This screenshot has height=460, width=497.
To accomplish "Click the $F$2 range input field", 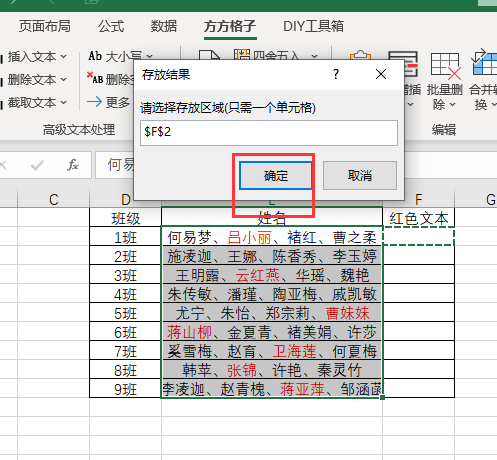I will click(269, 133).
